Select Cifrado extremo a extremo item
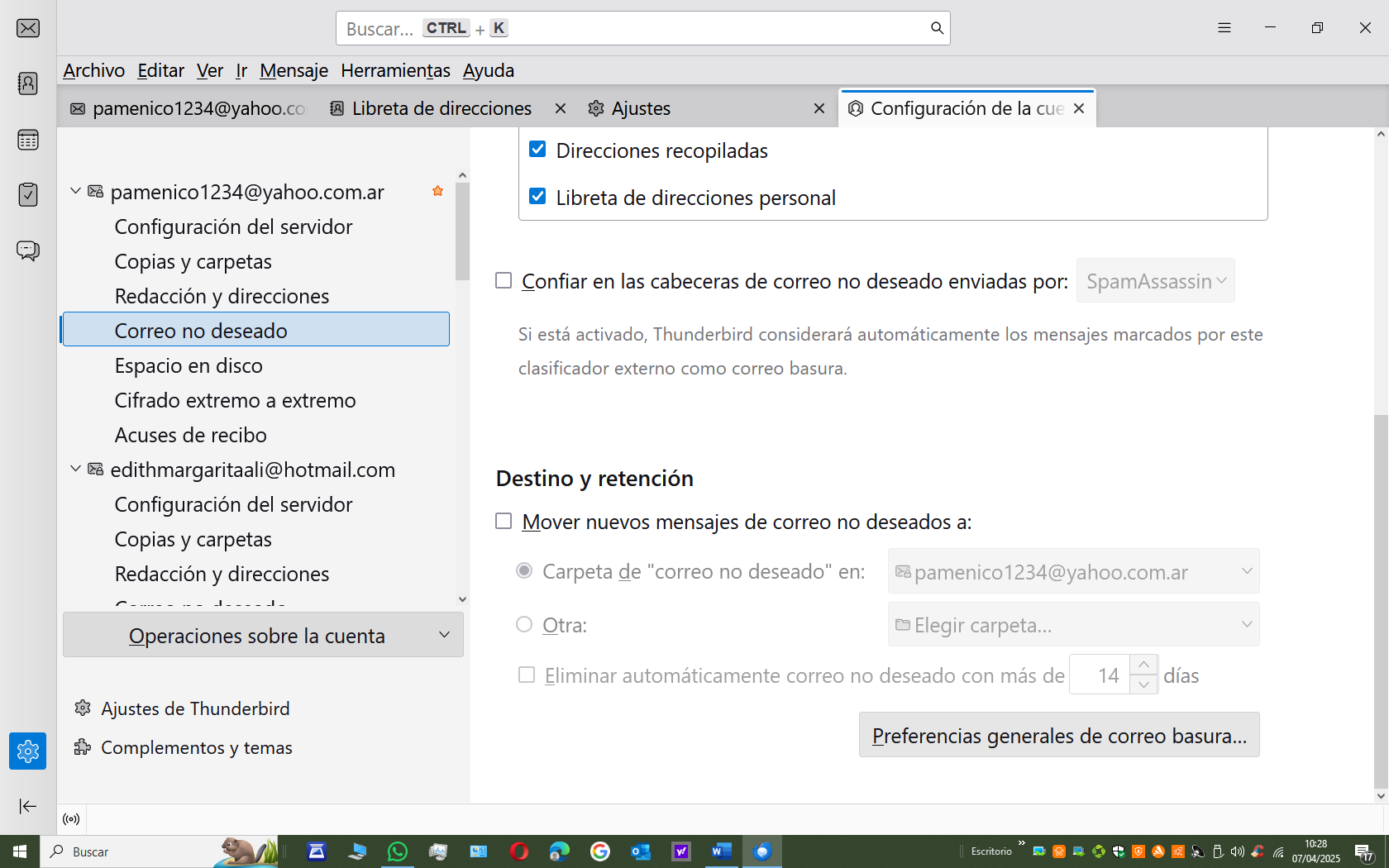 (235, 400)
